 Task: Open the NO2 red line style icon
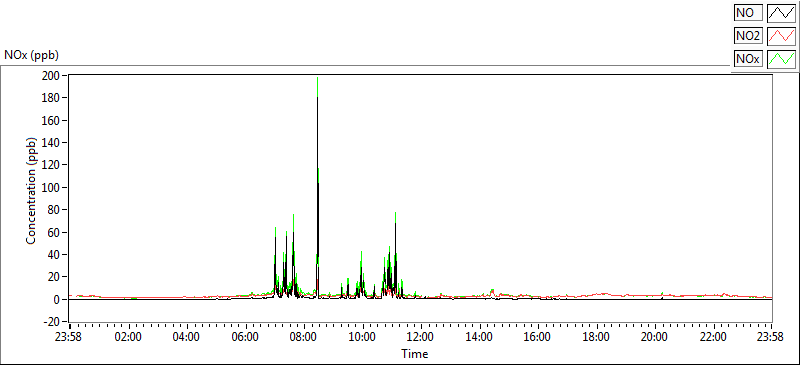coord(782,36)
